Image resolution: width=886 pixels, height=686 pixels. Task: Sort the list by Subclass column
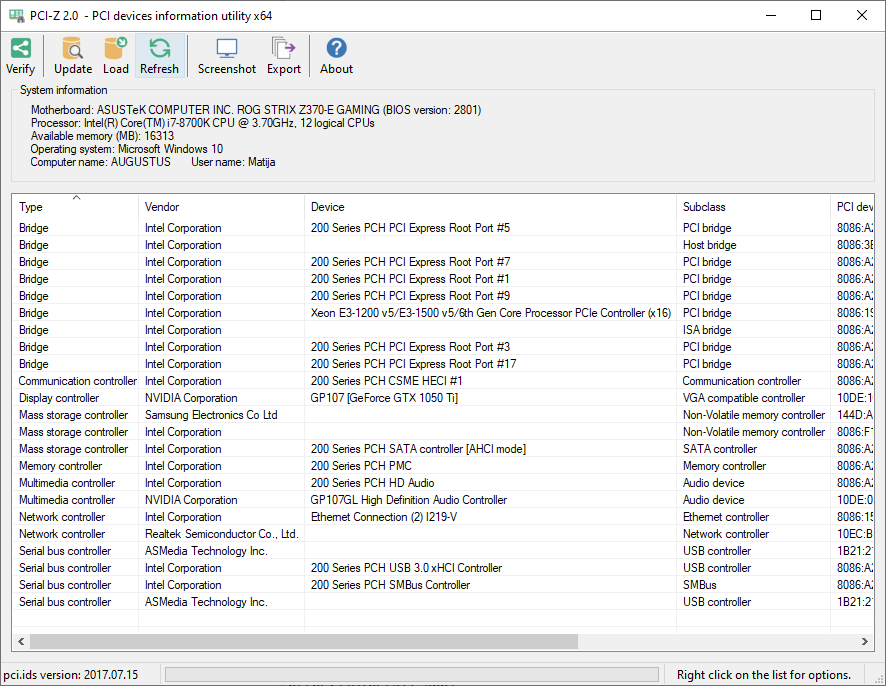[753, 207]
